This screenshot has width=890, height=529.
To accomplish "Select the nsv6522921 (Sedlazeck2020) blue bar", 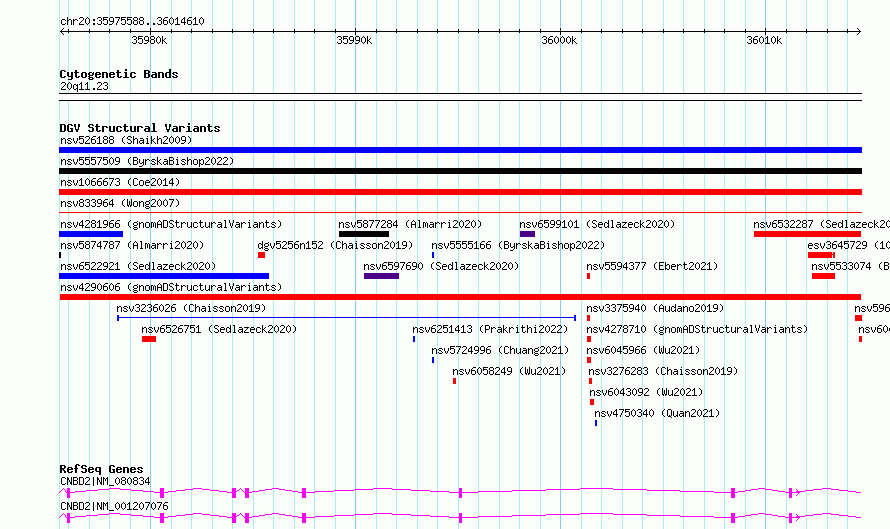I will (164, 276).
